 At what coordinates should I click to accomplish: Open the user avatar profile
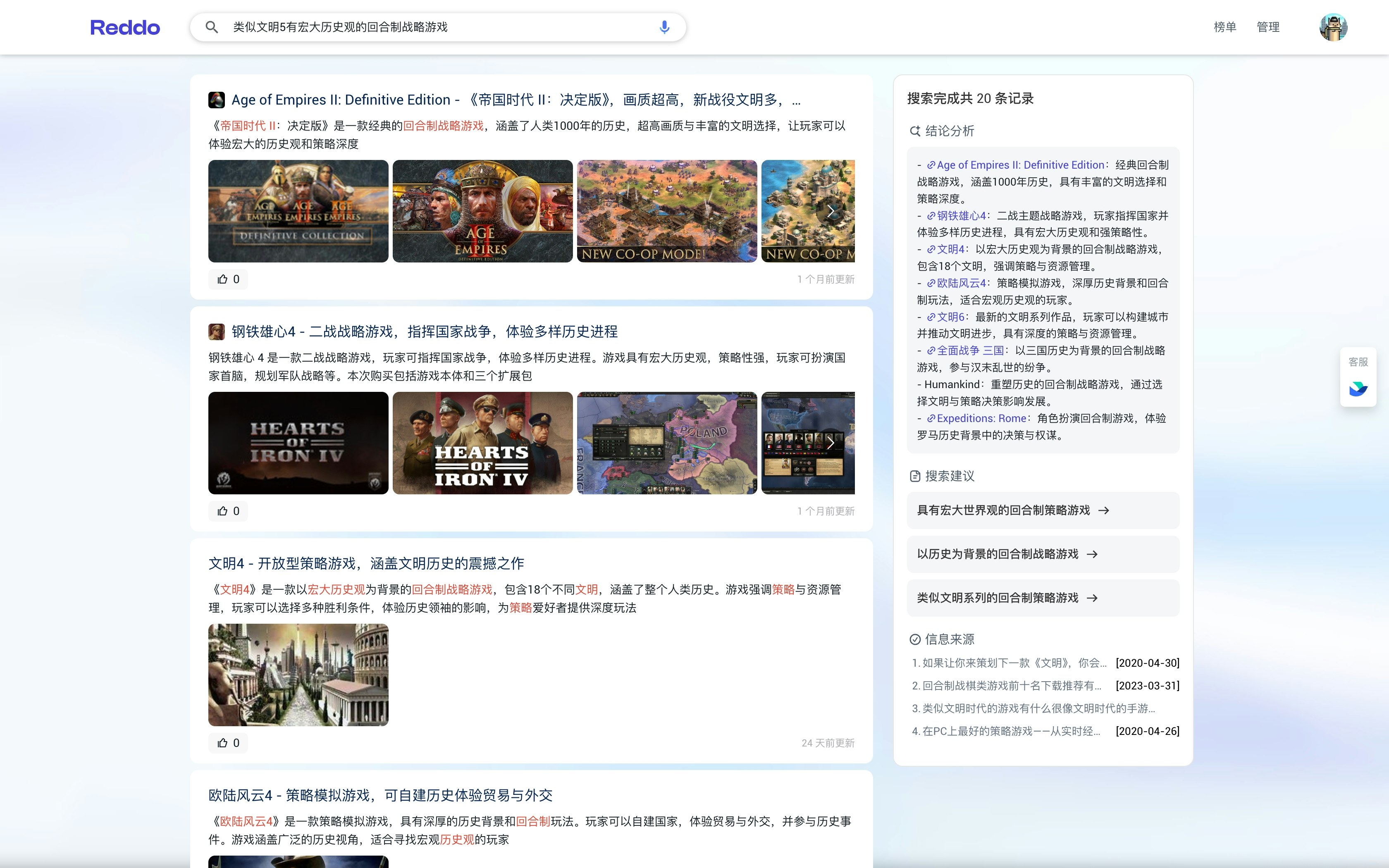(1333, 27)
